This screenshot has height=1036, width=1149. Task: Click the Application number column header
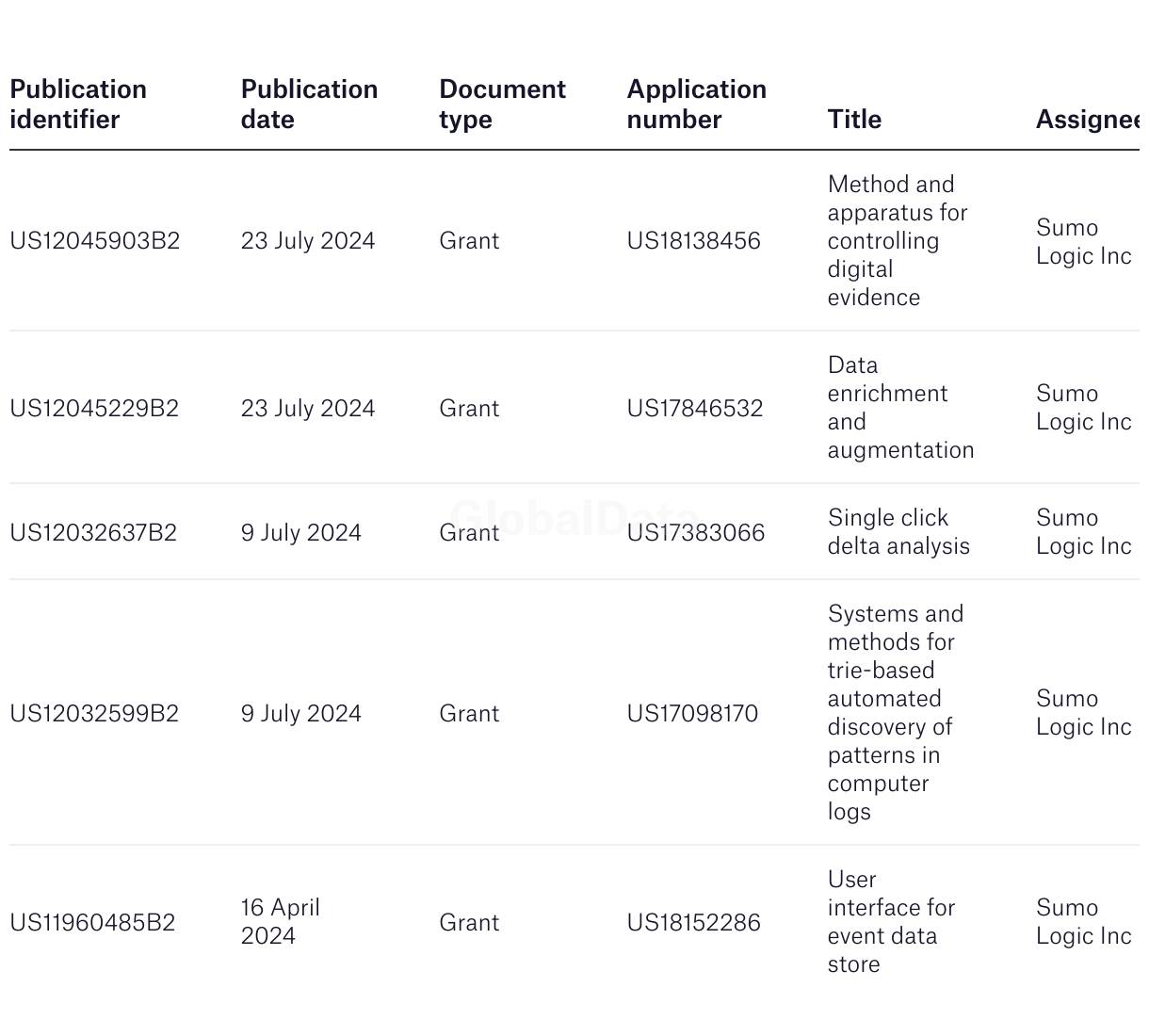point(696,105)
